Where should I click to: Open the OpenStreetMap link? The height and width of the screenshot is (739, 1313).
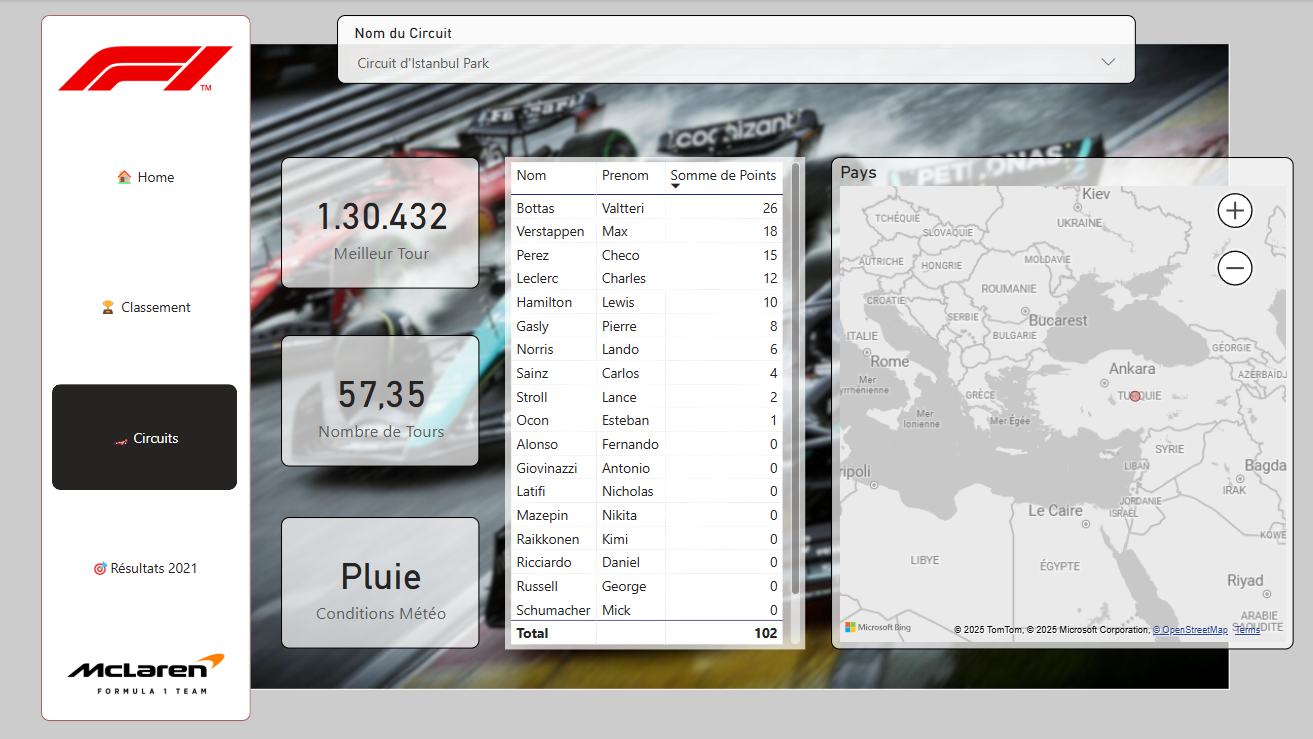point(1190,630)
